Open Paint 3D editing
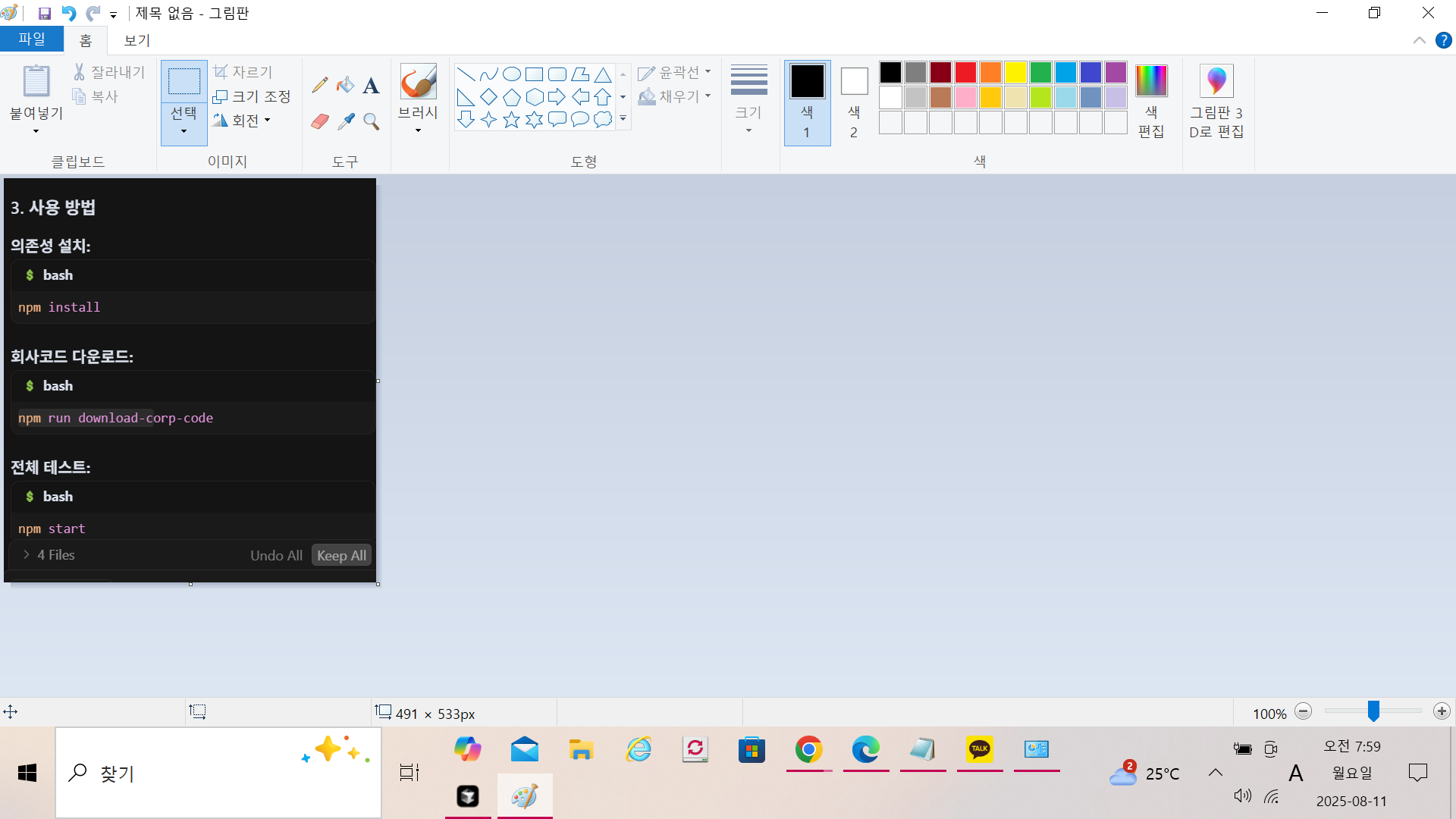 pos(1216,100)
